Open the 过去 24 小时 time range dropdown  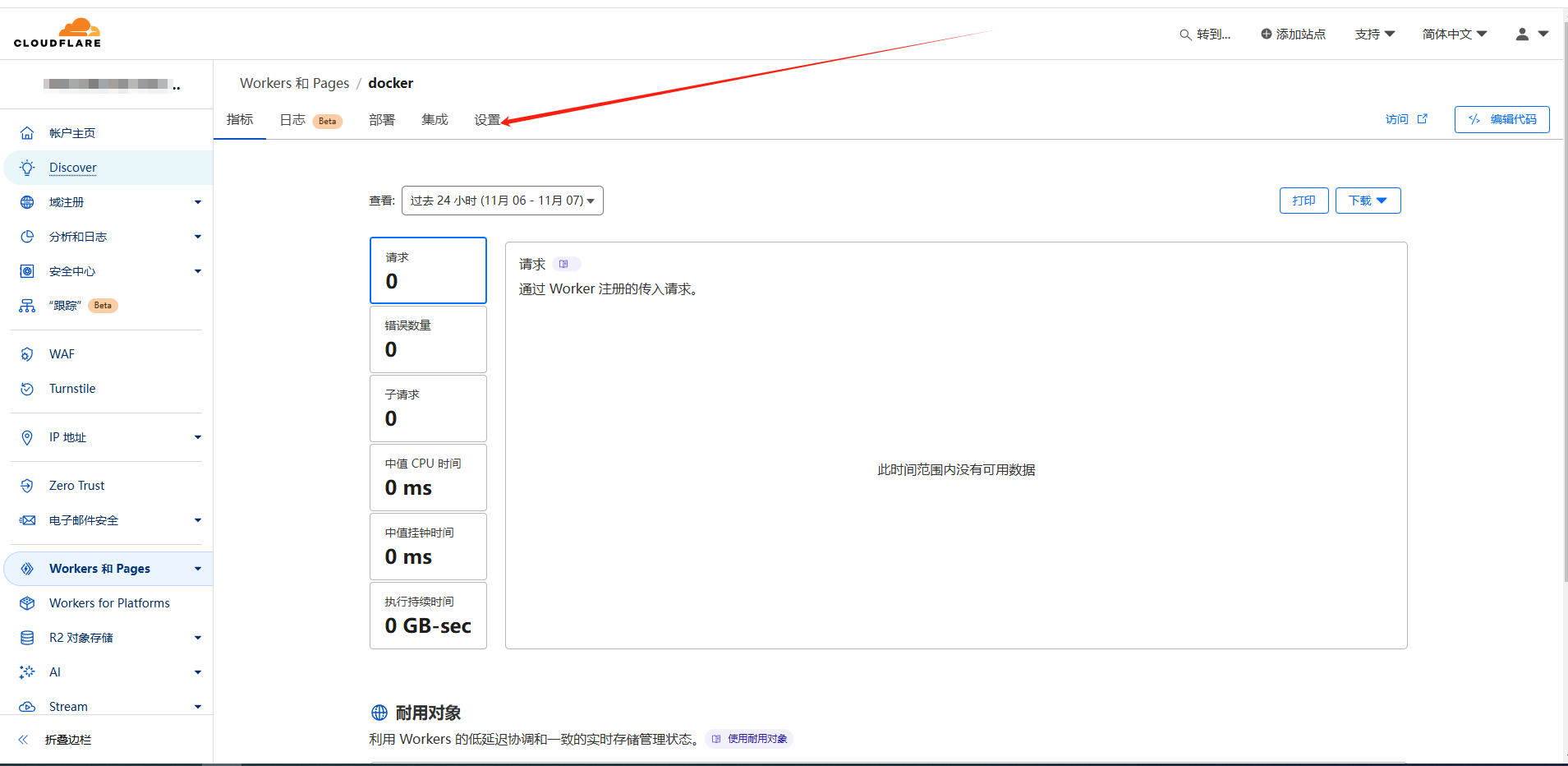coord(503,201)
